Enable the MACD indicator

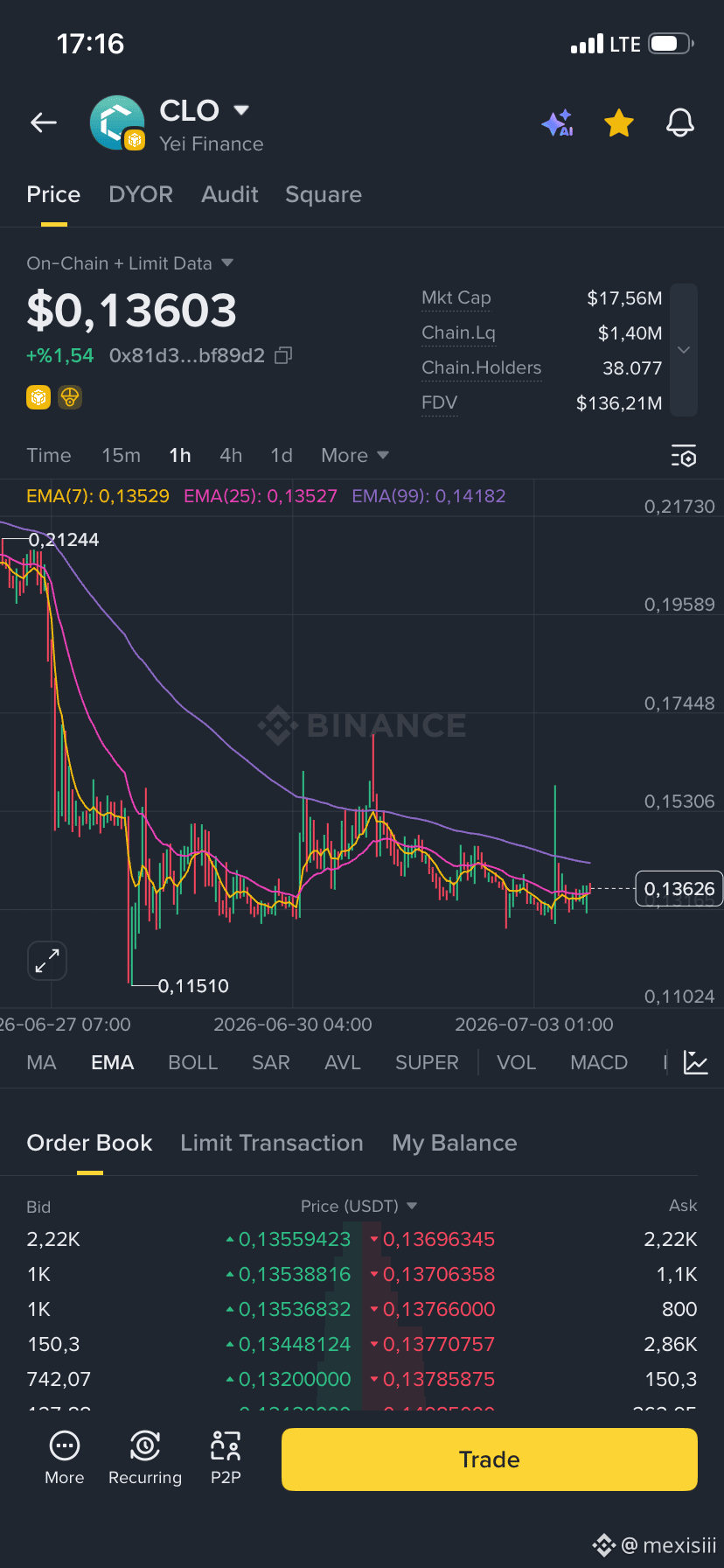tap(599, 1062)
